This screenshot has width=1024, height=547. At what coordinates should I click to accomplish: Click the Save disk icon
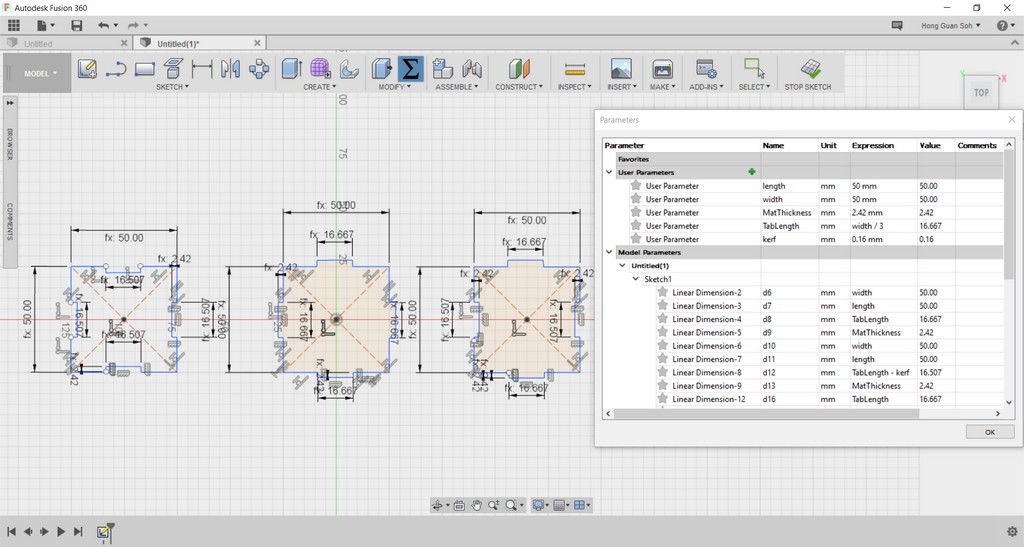tap(77, 24)
